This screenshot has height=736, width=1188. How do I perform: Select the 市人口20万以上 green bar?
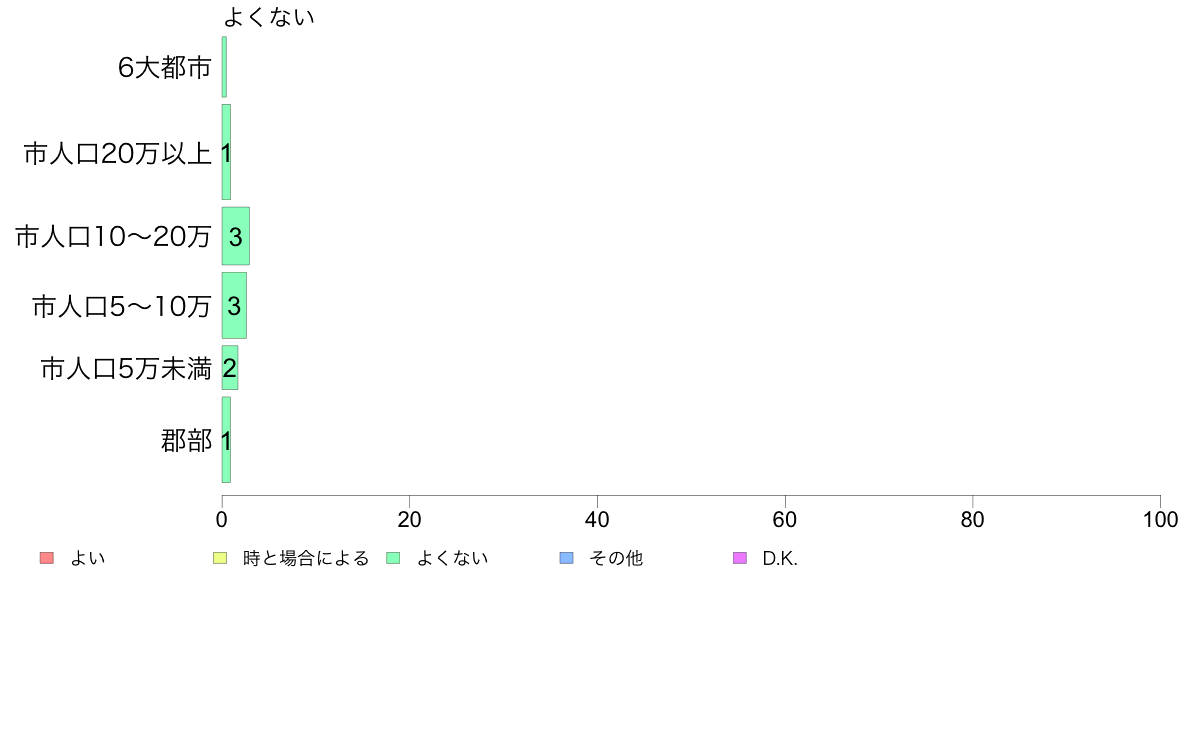click(x=226, y=152)
